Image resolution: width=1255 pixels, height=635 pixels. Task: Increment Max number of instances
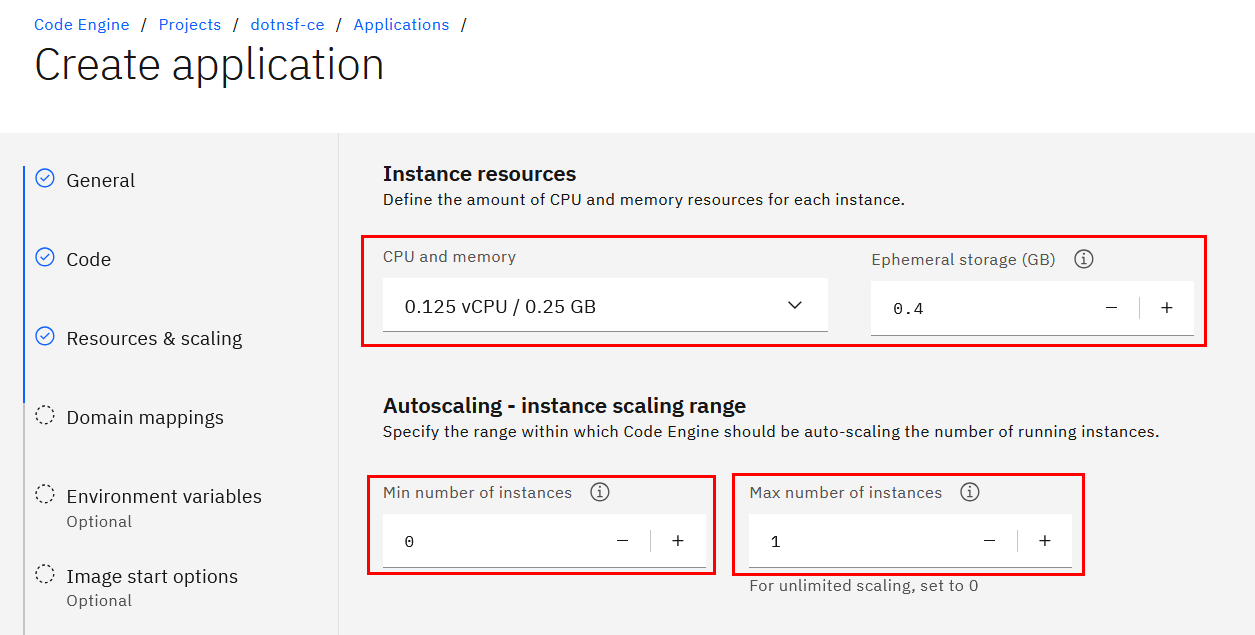pos(1044,541)
